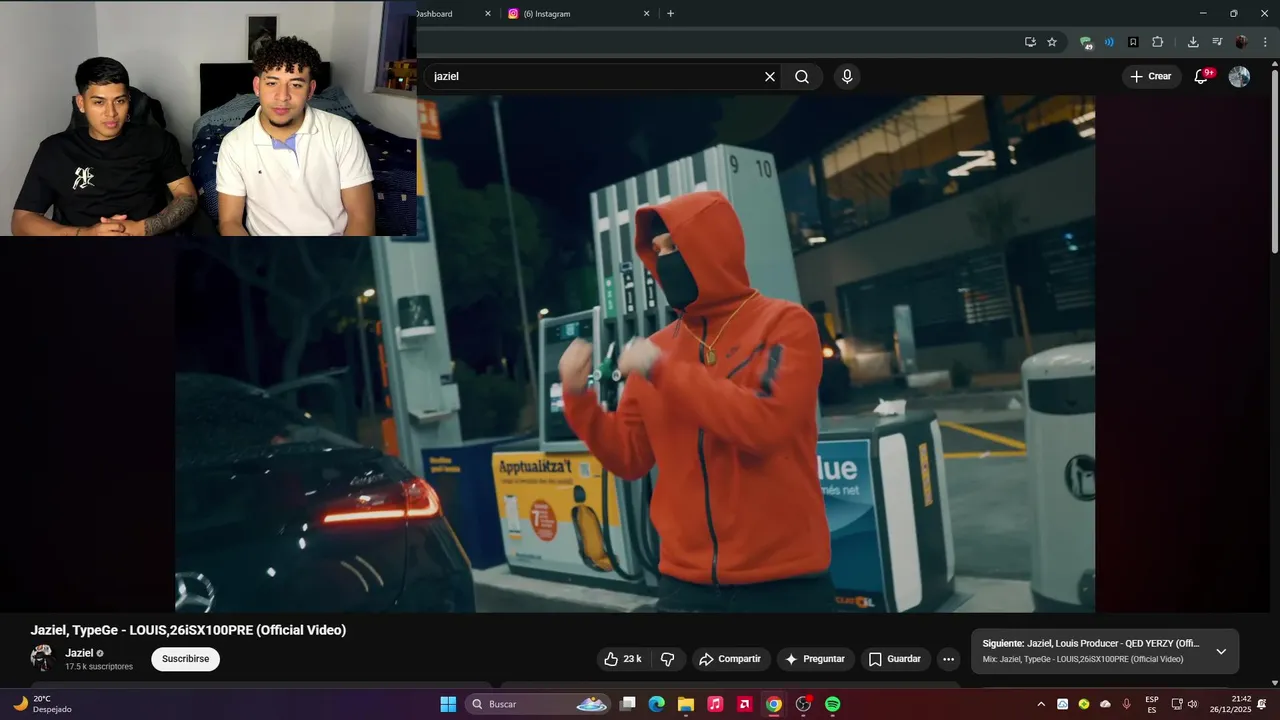The height and width of the screenshot is (720, 1280).
Task: Bookmark this page with the star icon
Action: click(1052, 42)
